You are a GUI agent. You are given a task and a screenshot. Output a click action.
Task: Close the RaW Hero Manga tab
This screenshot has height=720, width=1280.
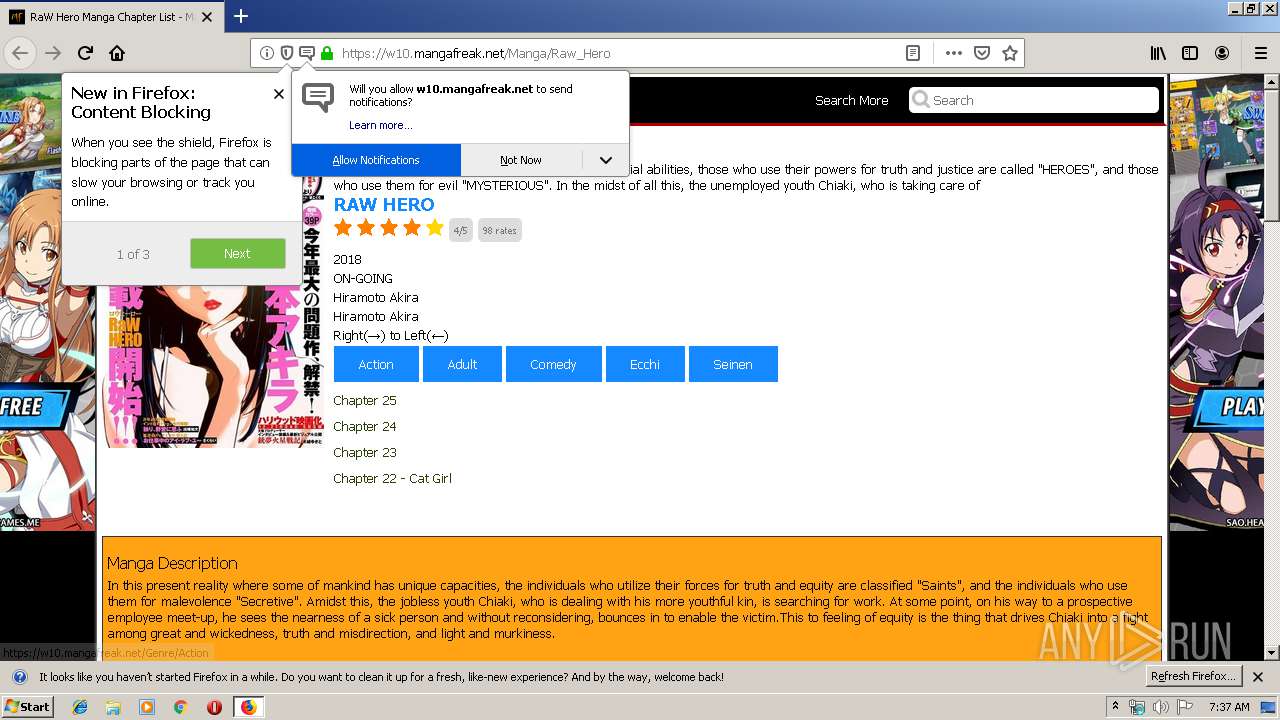[207, 17]
